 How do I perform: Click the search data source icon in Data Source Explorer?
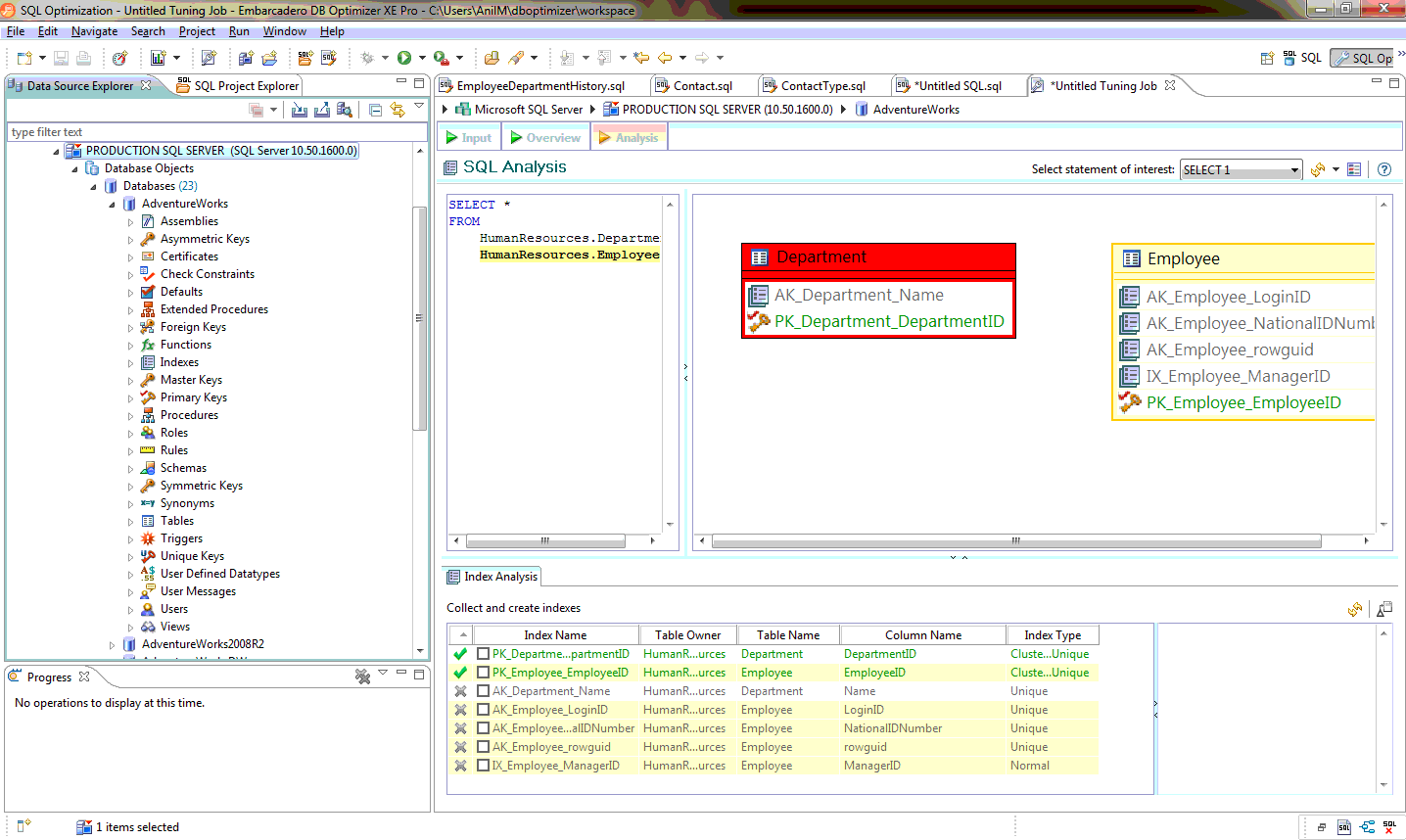(345, 110)
